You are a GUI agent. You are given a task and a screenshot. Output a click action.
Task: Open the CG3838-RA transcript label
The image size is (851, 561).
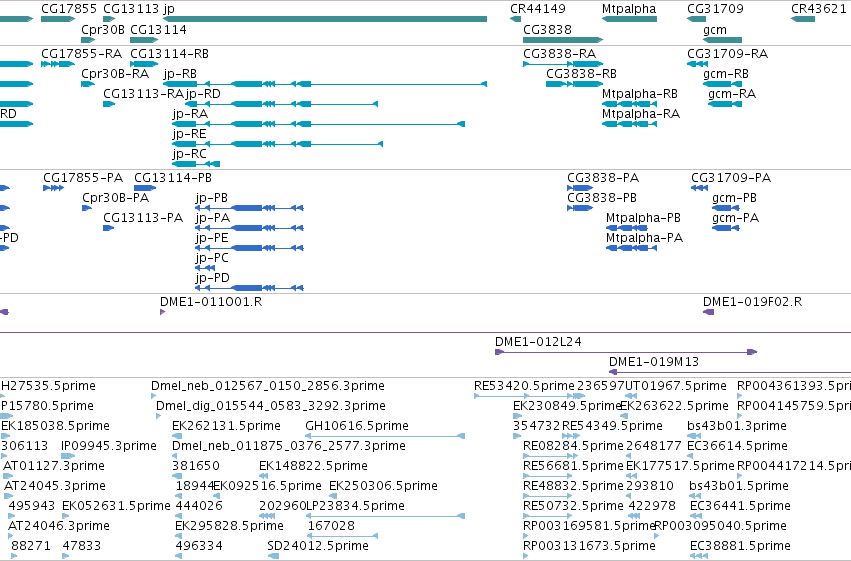click(x=560, y=54)
